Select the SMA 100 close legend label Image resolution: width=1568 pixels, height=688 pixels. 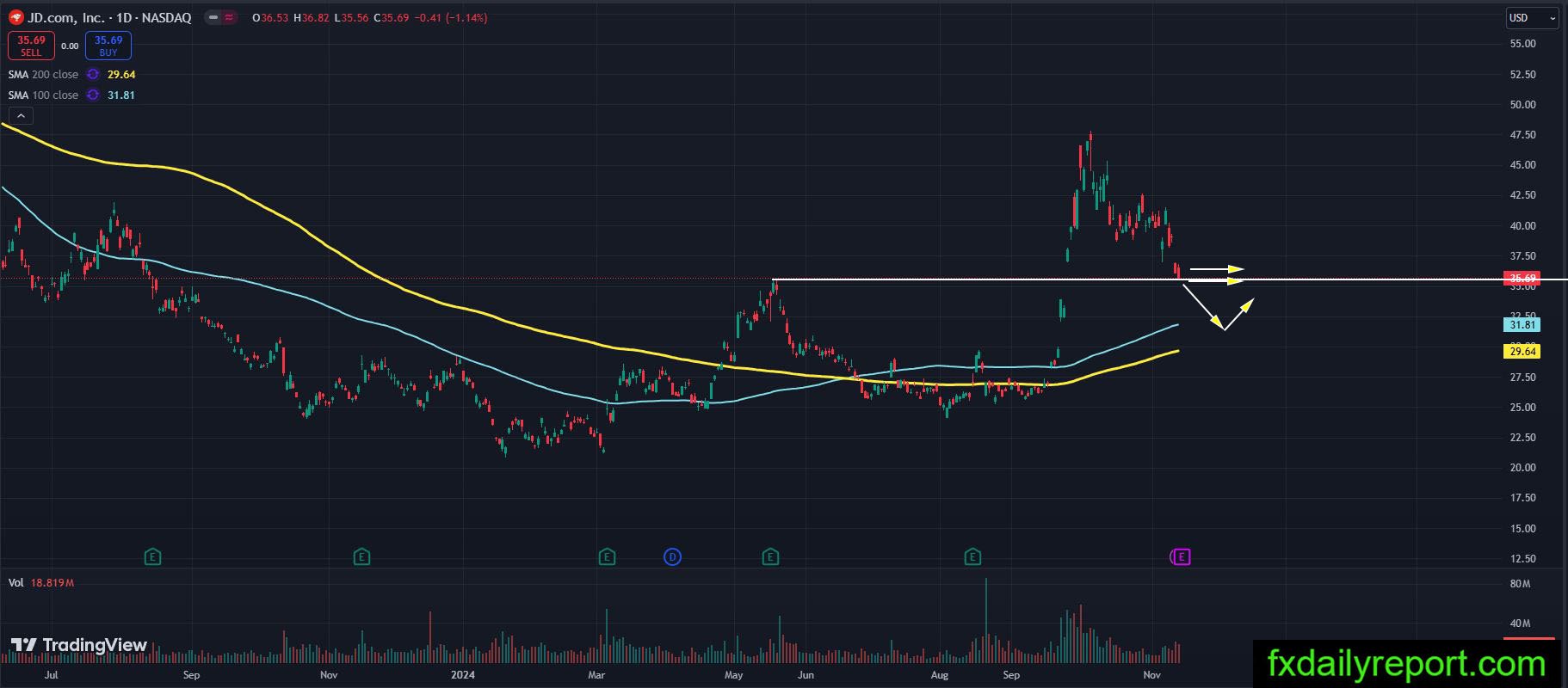click(x=43, y=95)
